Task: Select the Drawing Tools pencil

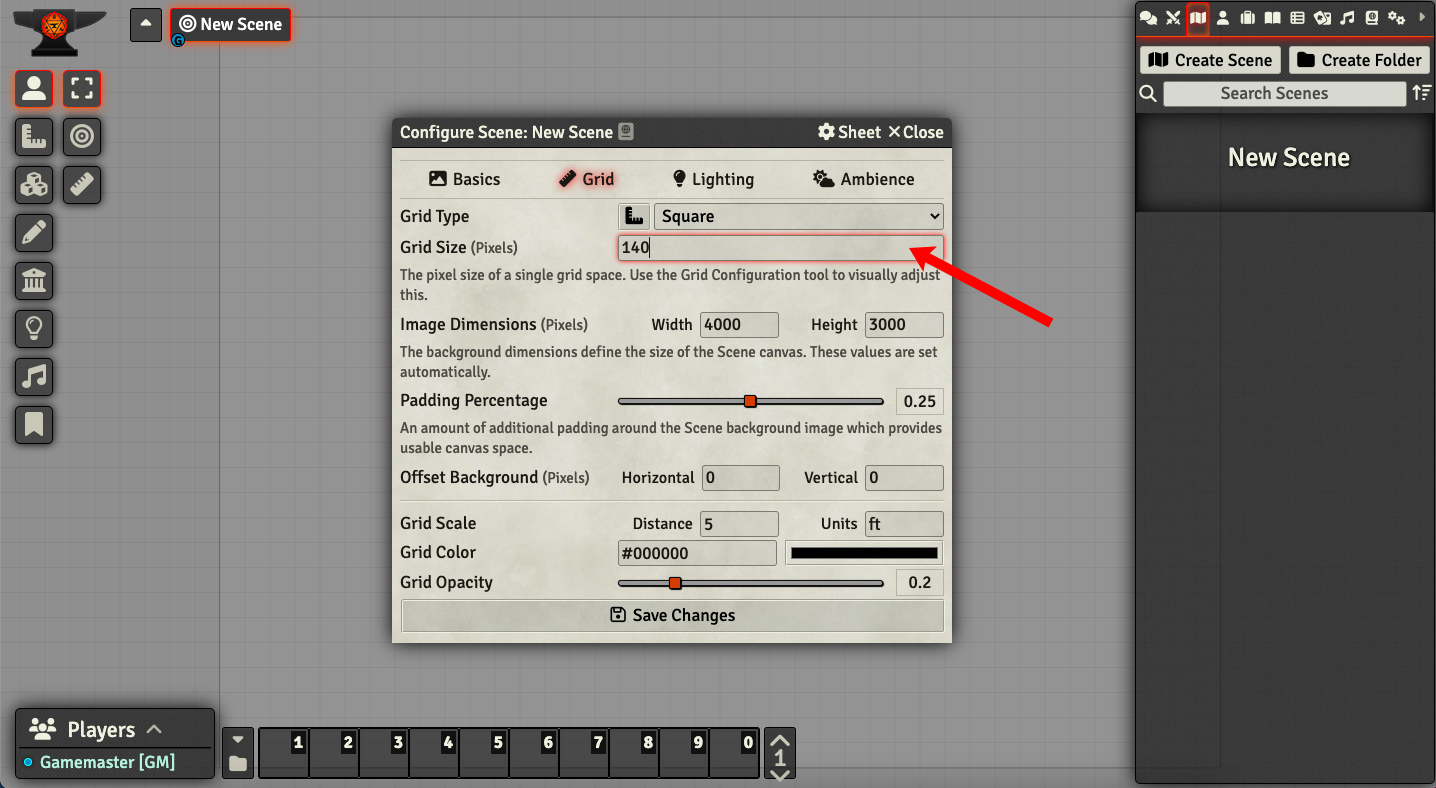Action: (34, 233)
